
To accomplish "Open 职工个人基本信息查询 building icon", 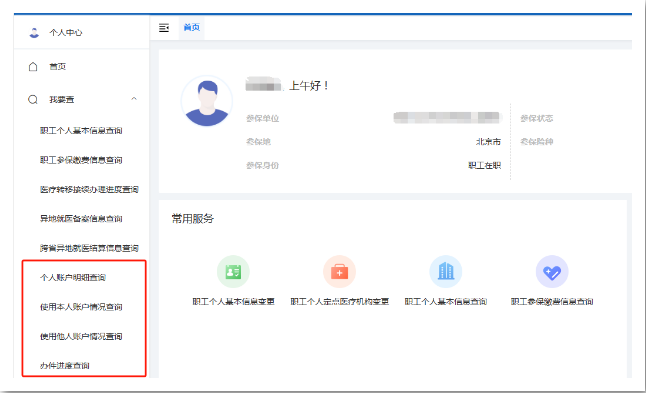I will pos(446,271).
